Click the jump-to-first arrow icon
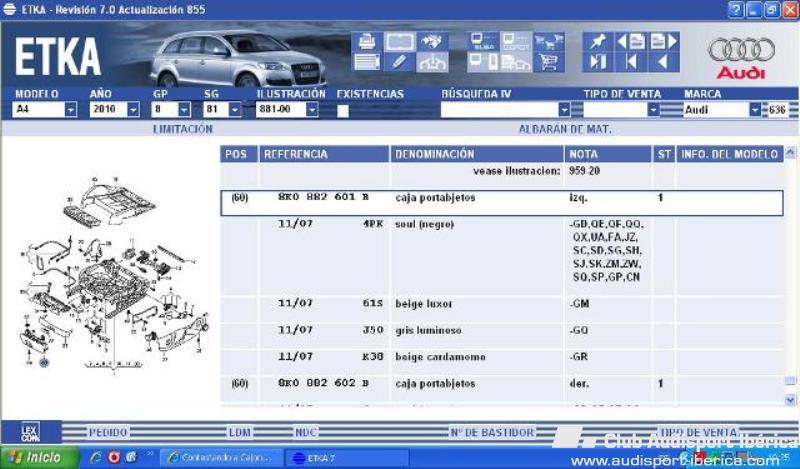Image resolution: width=800 pixels, height=469 pixels. click(x=631, y=62)
